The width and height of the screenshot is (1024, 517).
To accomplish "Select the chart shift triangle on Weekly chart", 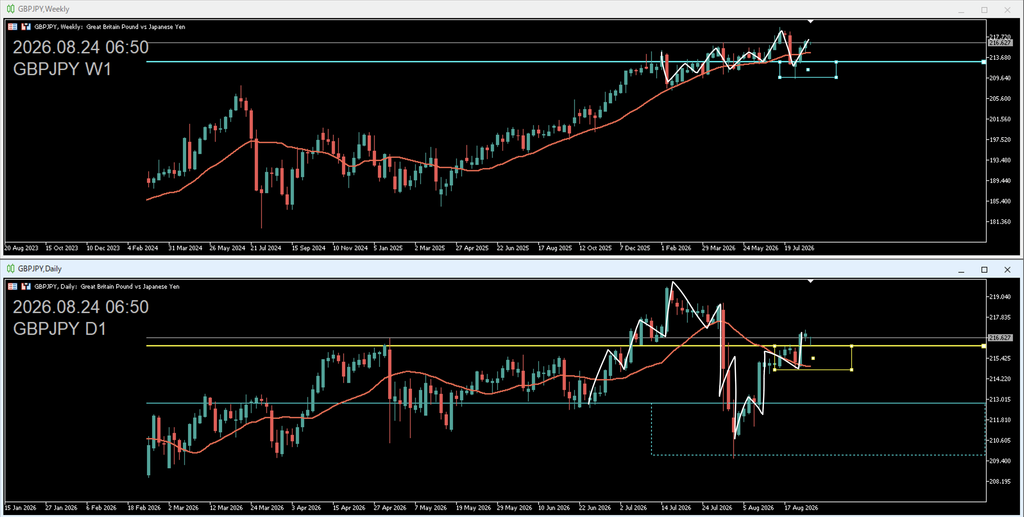I will (x=810, y=22).
